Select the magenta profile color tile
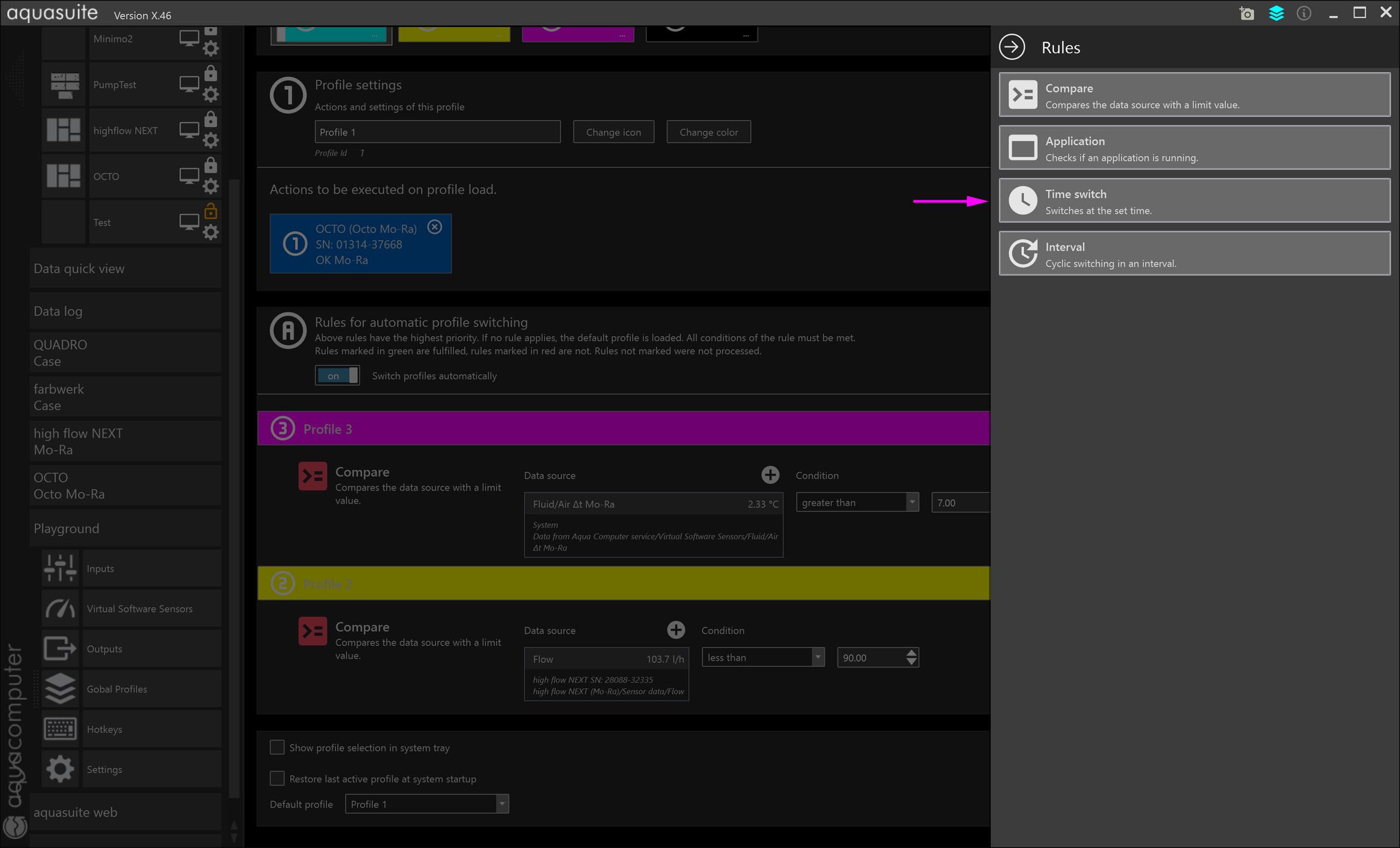This screenshot has height=848, width=1400. point(577,33)
